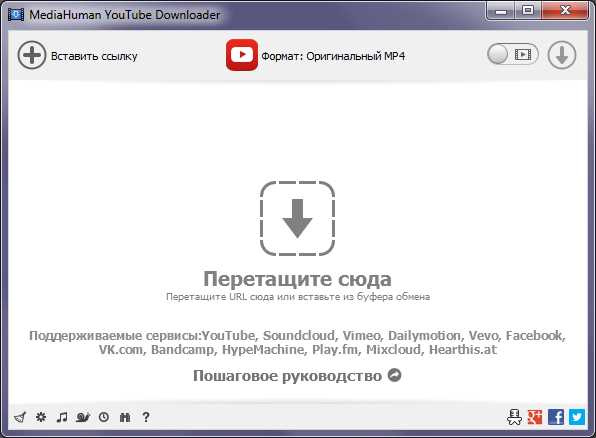Click the 'Вставить ссылку' label
Viewport: 596px width, 438px height.
coord(94,56)
